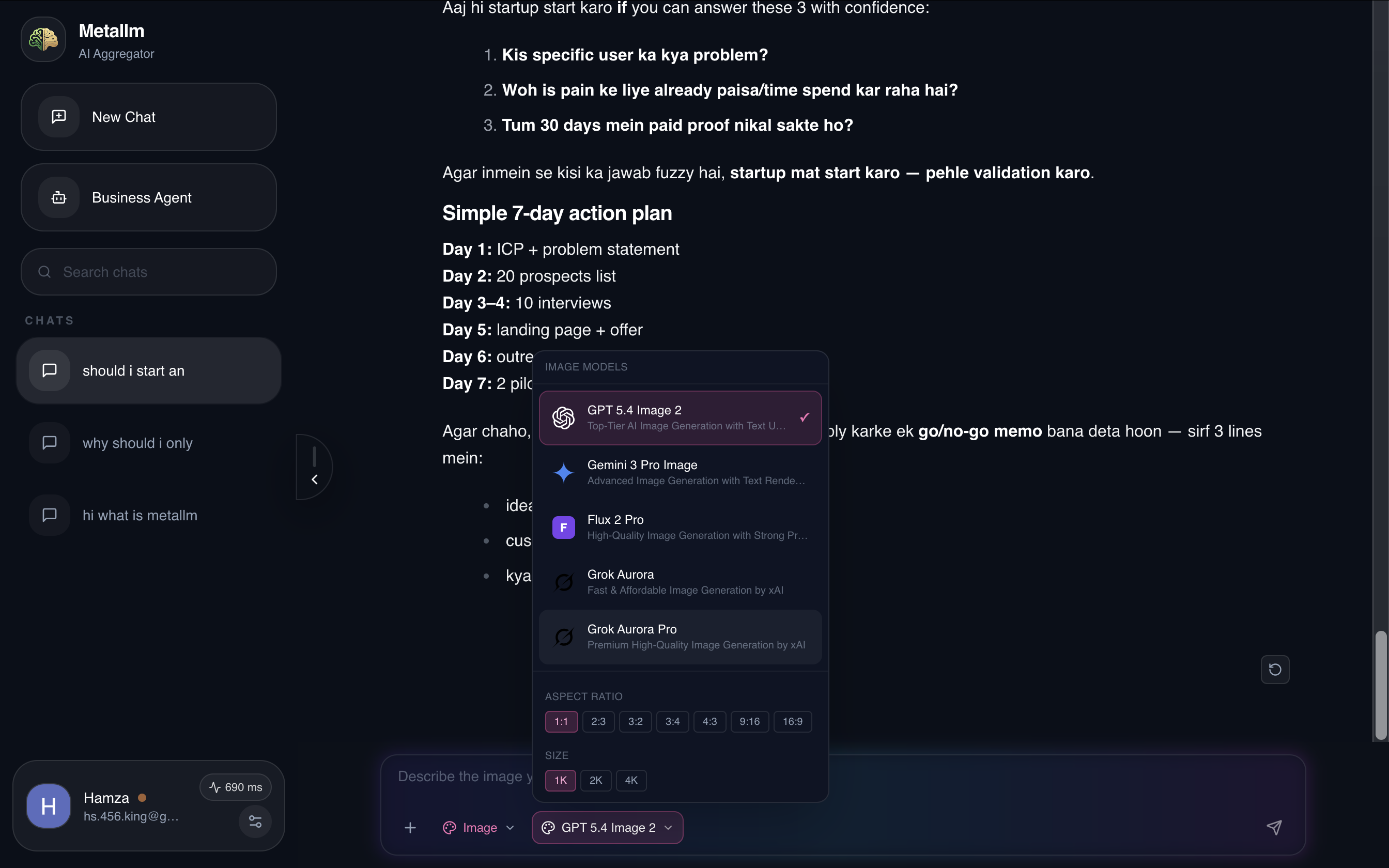Image resolution: width=1389 pixels, height=868 pixels.
Task: Pick Grok Aurora Pro model
Action: 680,637
